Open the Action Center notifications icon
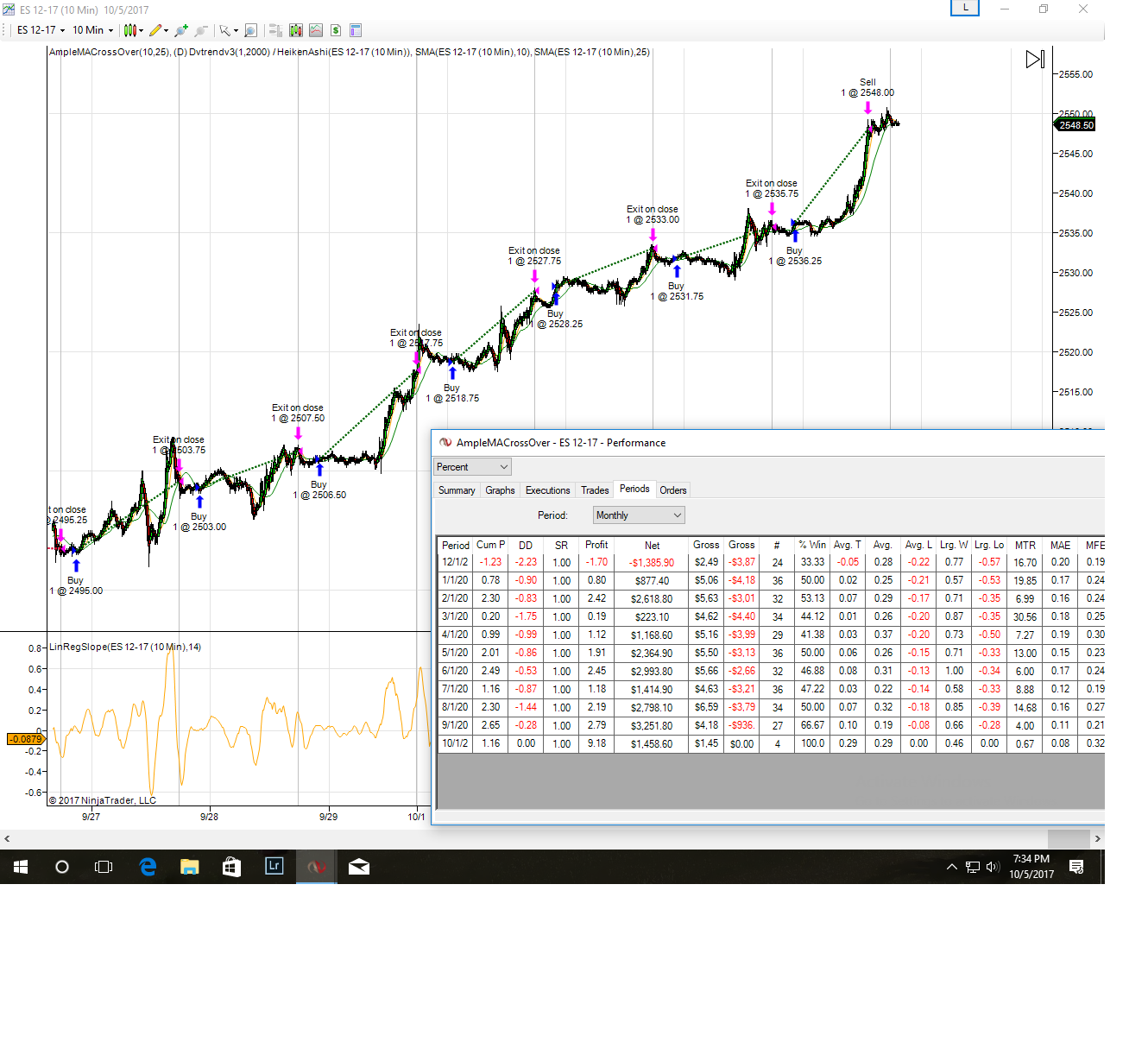1148x1055 pixels. click(x=1076, y=867)
